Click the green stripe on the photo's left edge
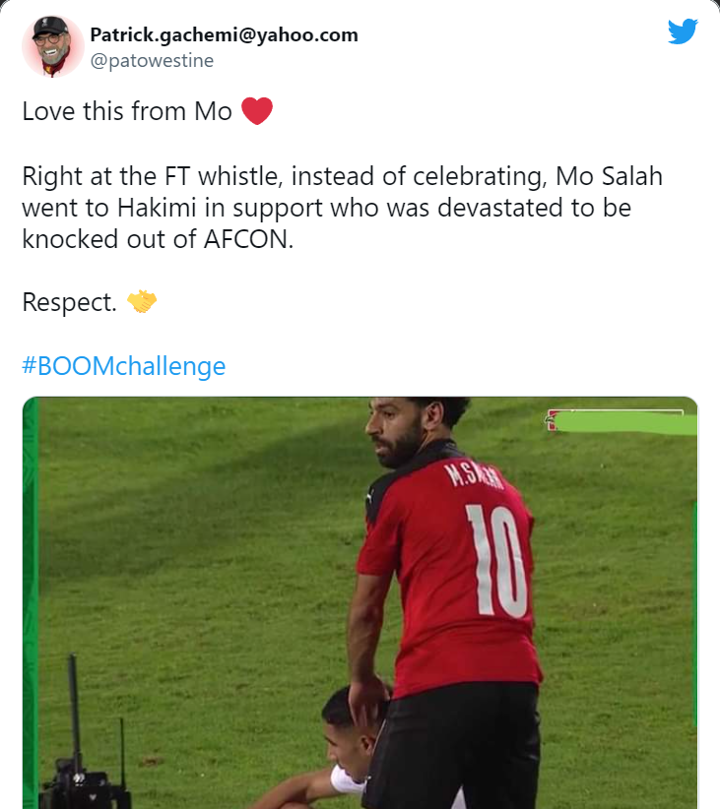 29,600
